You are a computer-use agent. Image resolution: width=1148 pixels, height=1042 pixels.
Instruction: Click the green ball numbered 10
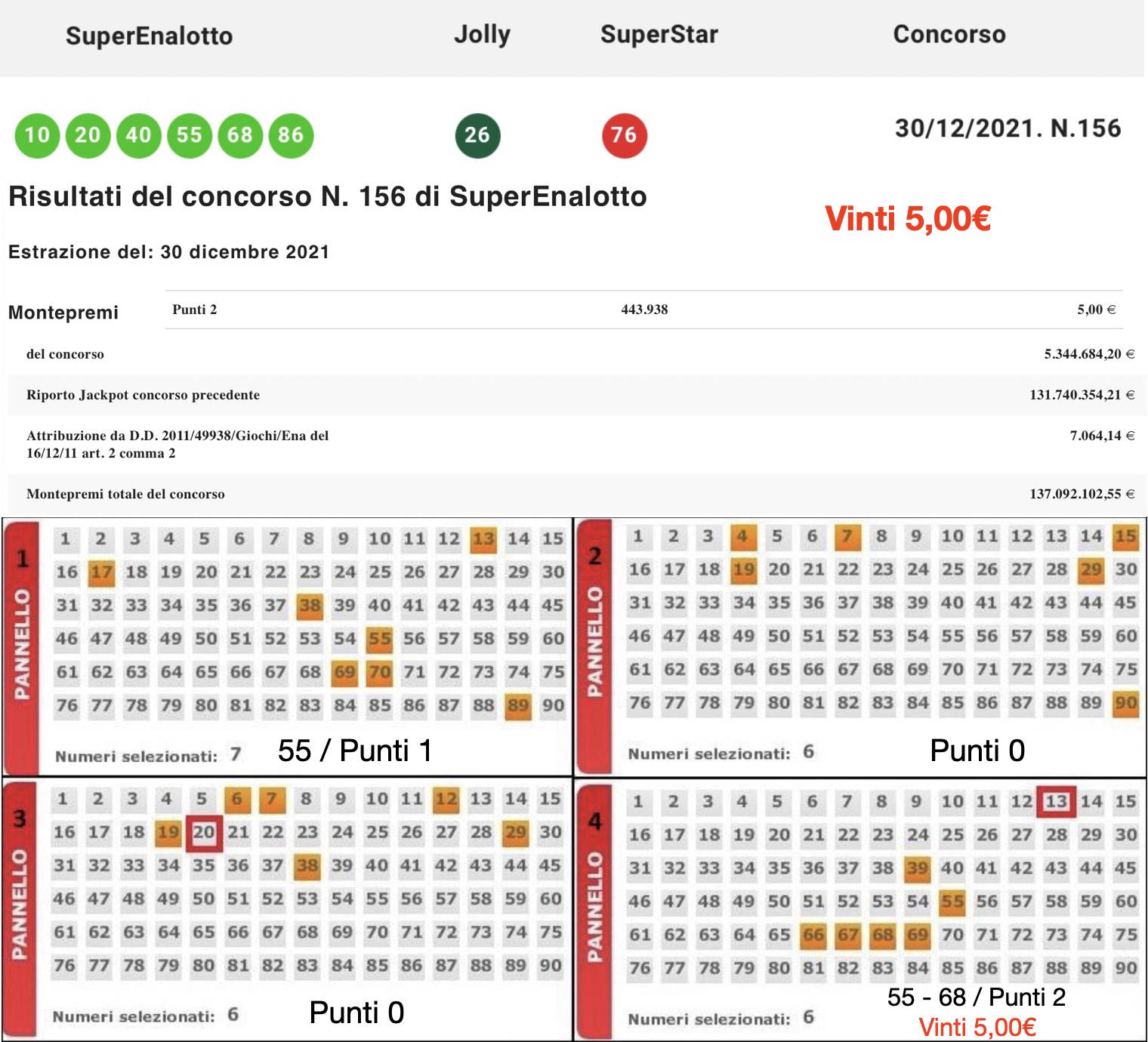click(x=37, y=135)
